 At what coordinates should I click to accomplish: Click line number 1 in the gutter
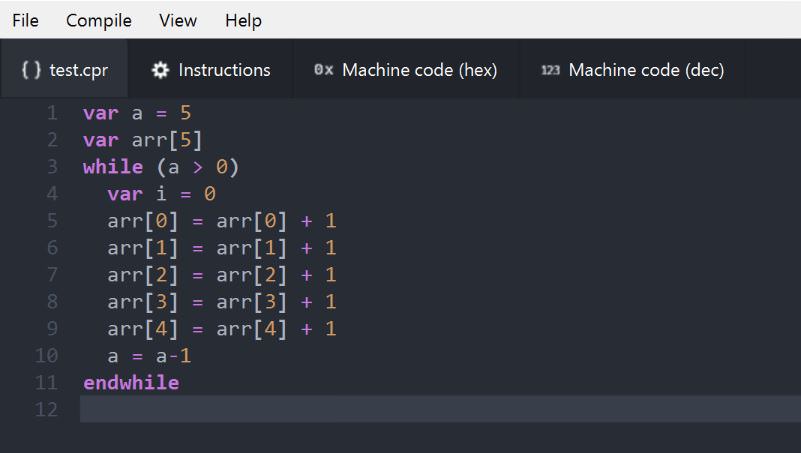(x=52, y=113)
